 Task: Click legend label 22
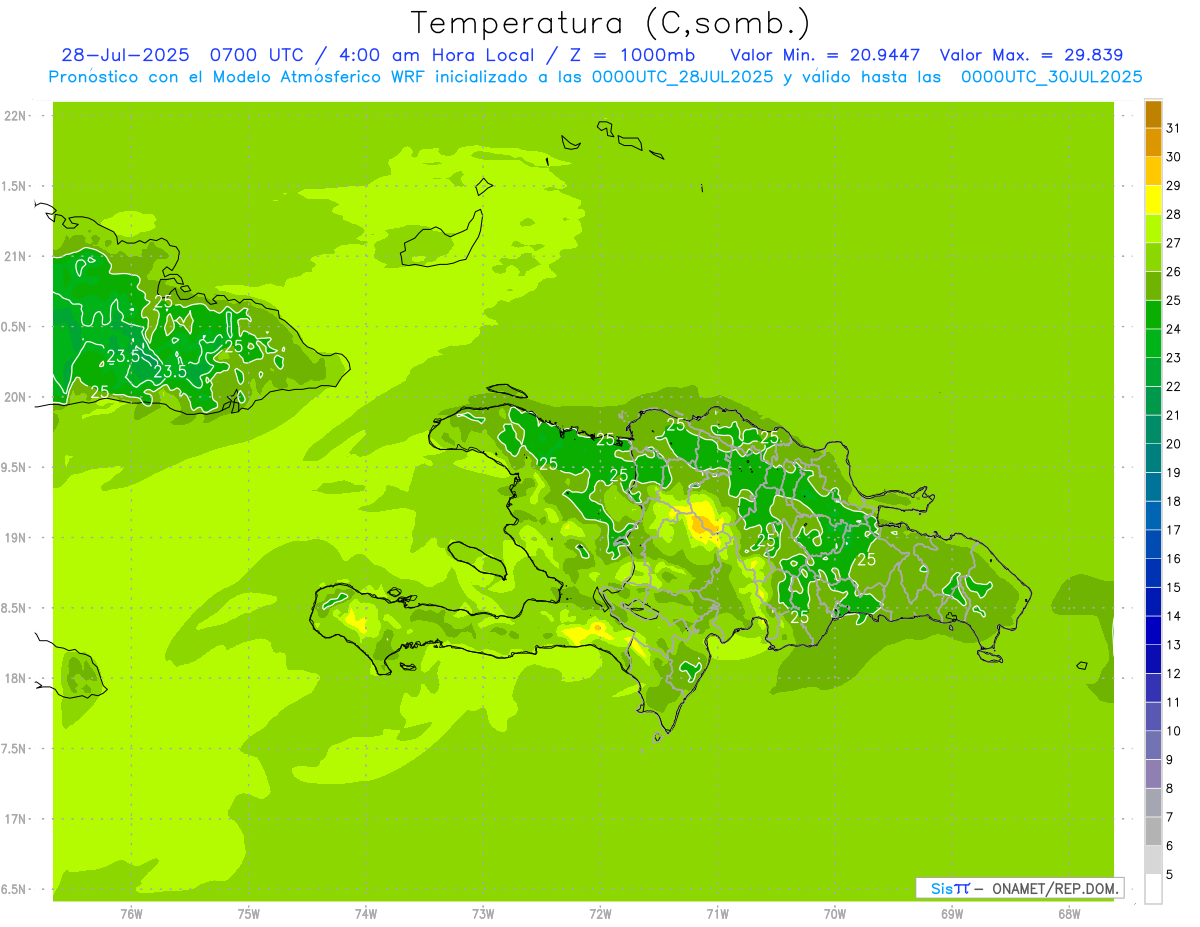point(1173,386)
